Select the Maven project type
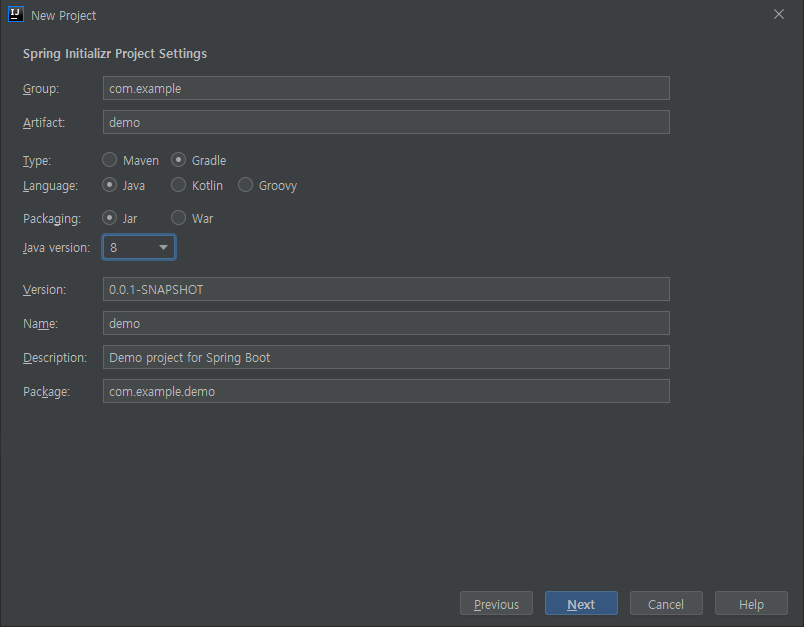Image resolution: width=804 pixels, height=627 pixels. (x=130, y=160)
